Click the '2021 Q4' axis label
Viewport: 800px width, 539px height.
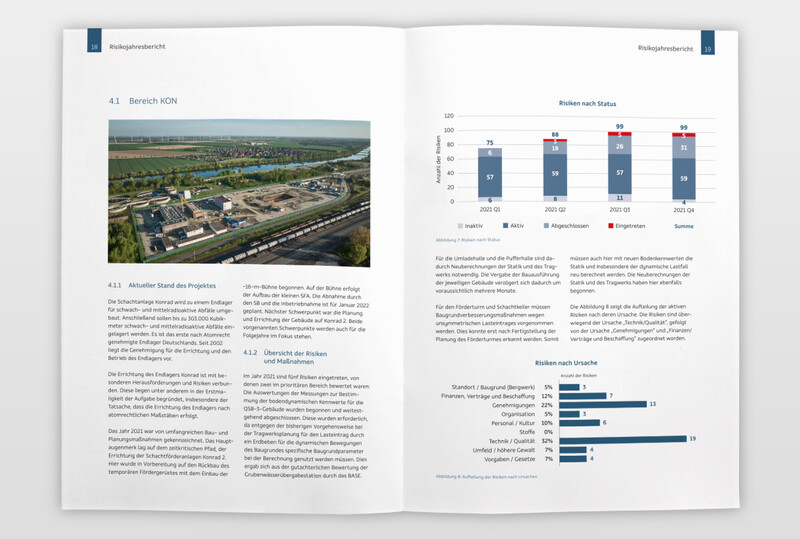point(683,210)
